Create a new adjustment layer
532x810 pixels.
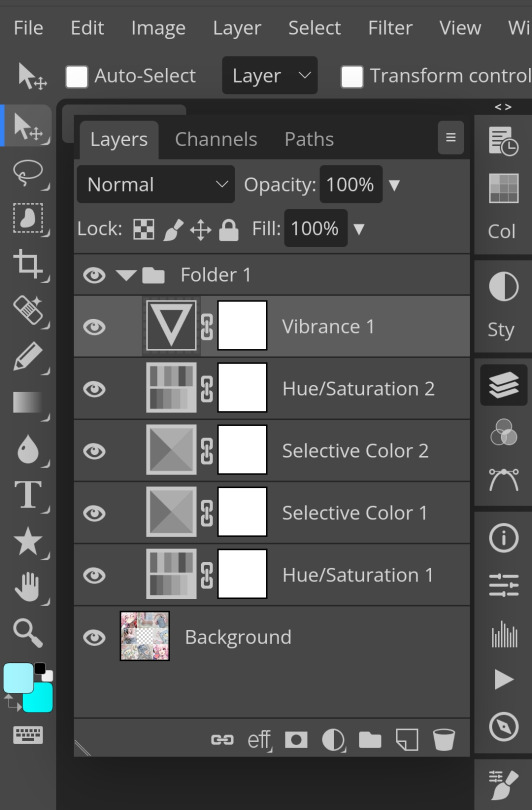point(333,740)
